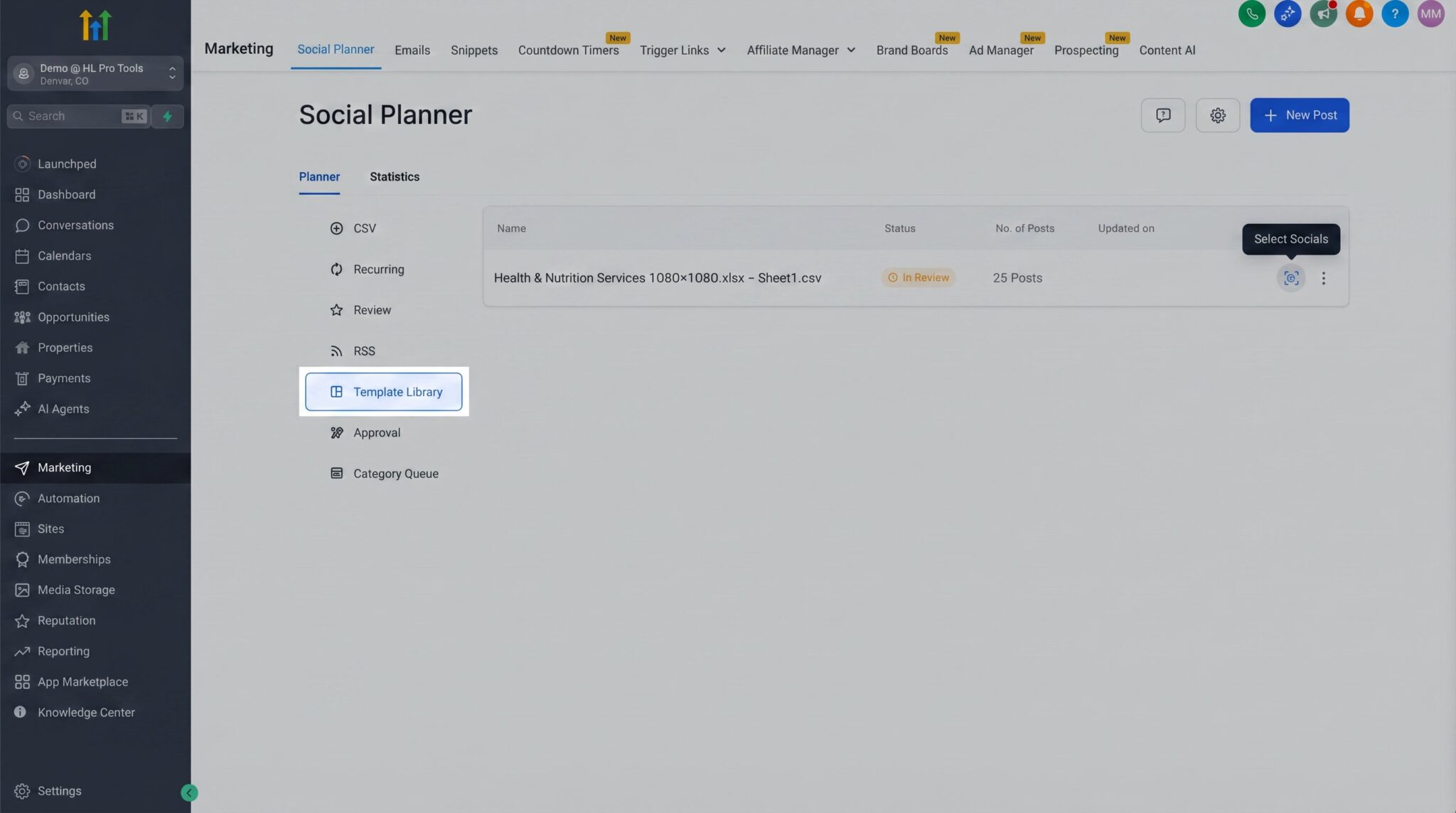Click the feedback message icon button
This screenshot has width=1456, height=813.
[x=1162, y=115]
